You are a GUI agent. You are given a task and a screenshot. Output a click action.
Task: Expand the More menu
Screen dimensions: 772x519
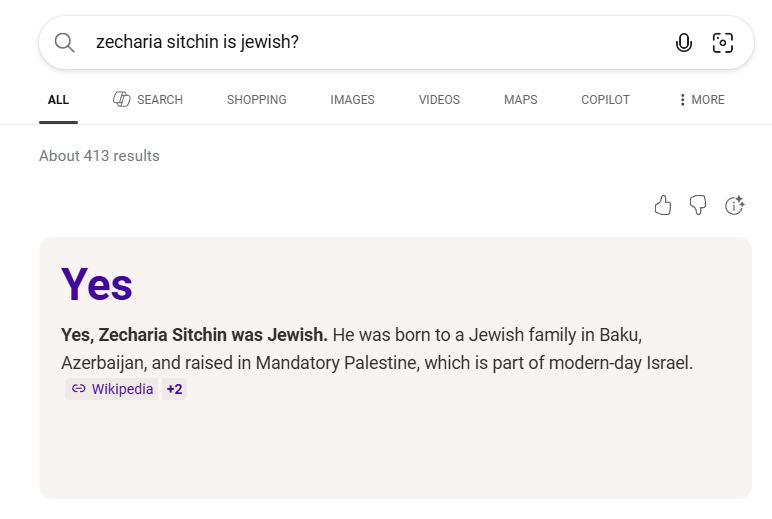coord(701,100)
